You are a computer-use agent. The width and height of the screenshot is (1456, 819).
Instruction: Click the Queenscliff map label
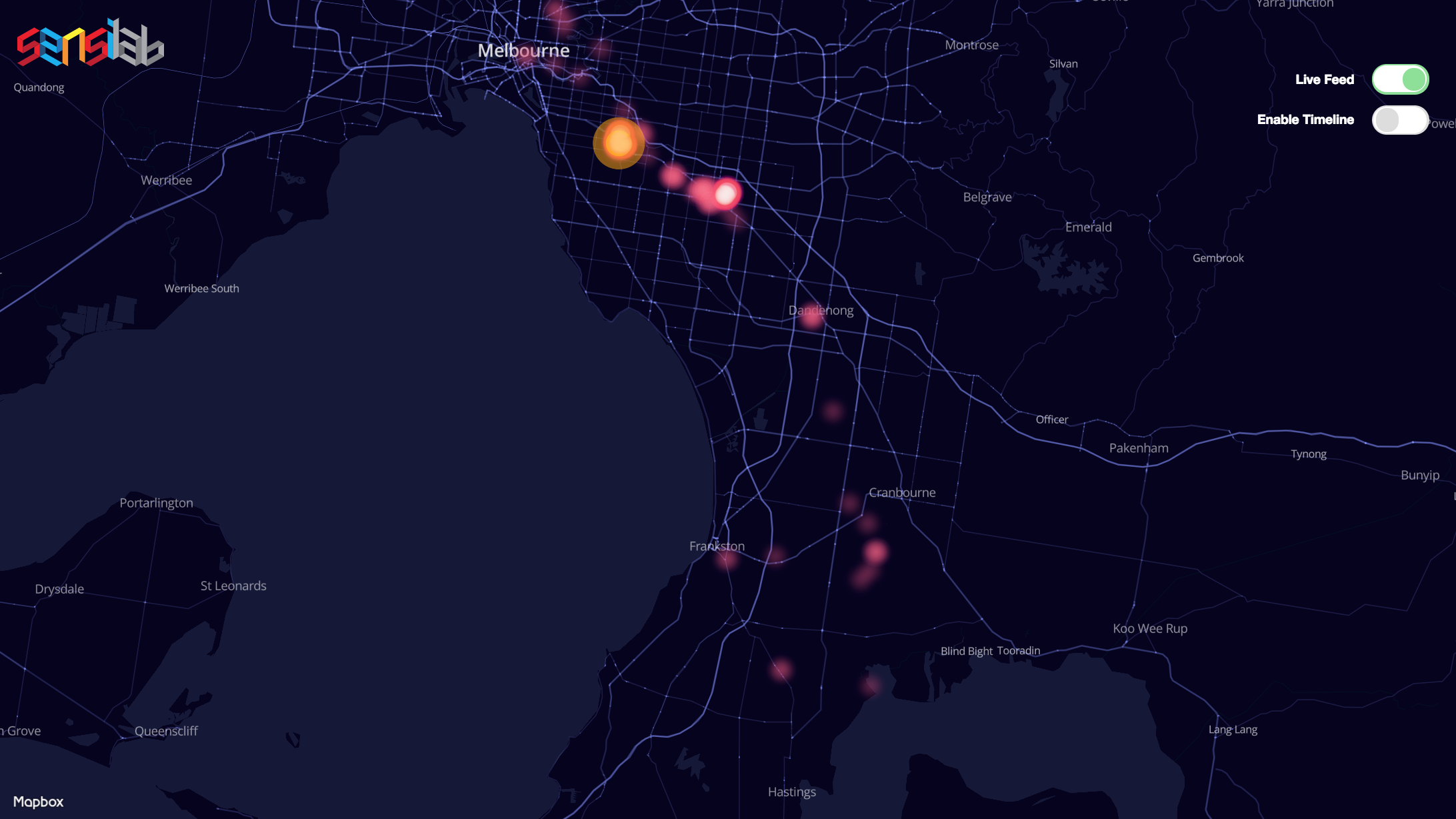(166, 731)
